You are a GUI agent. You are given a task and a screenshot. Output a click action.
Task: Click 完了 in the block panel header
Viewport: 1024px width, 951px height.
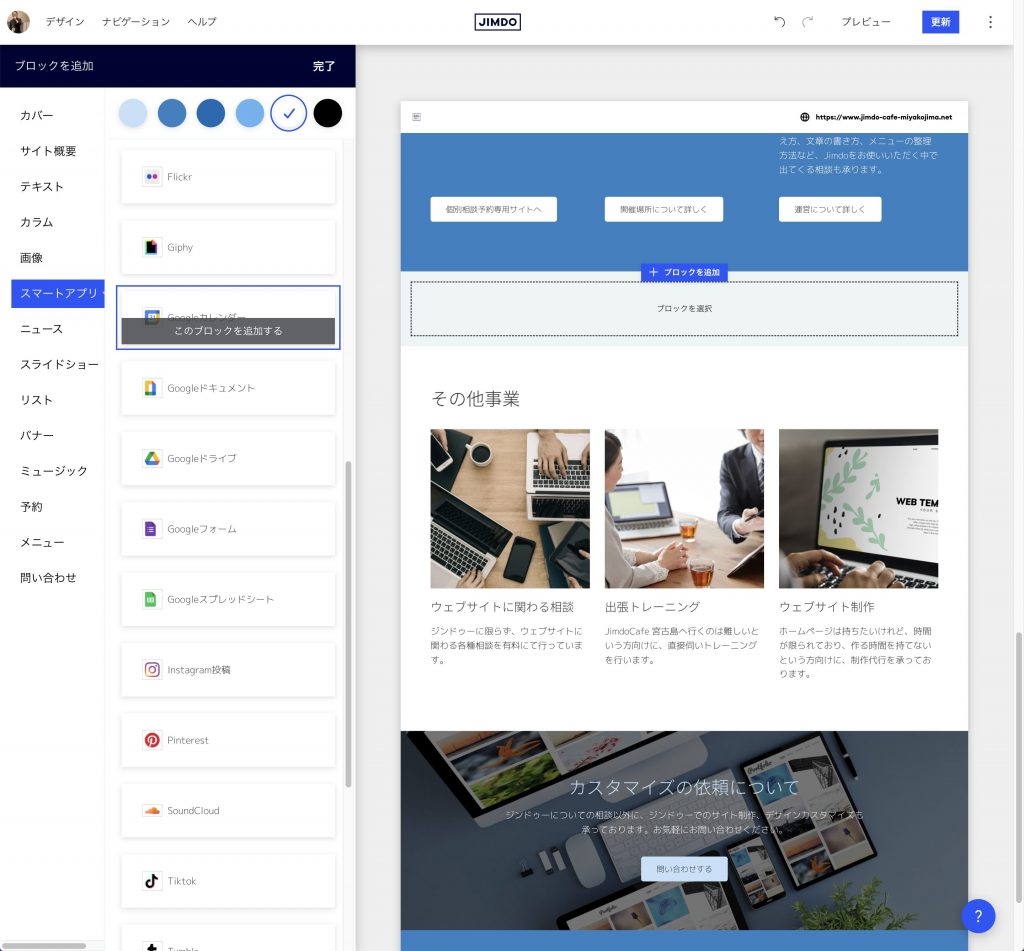point(324,66)
